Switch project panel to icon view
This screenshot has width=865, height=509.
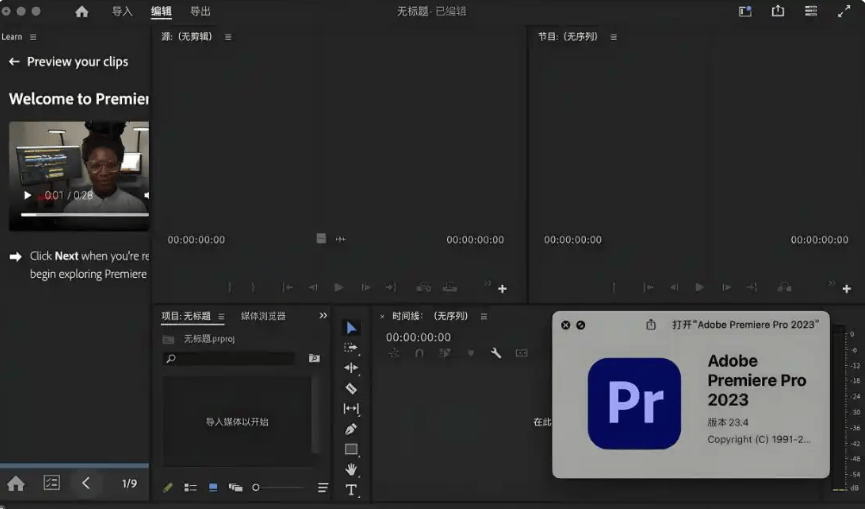(x=213, y=487)
